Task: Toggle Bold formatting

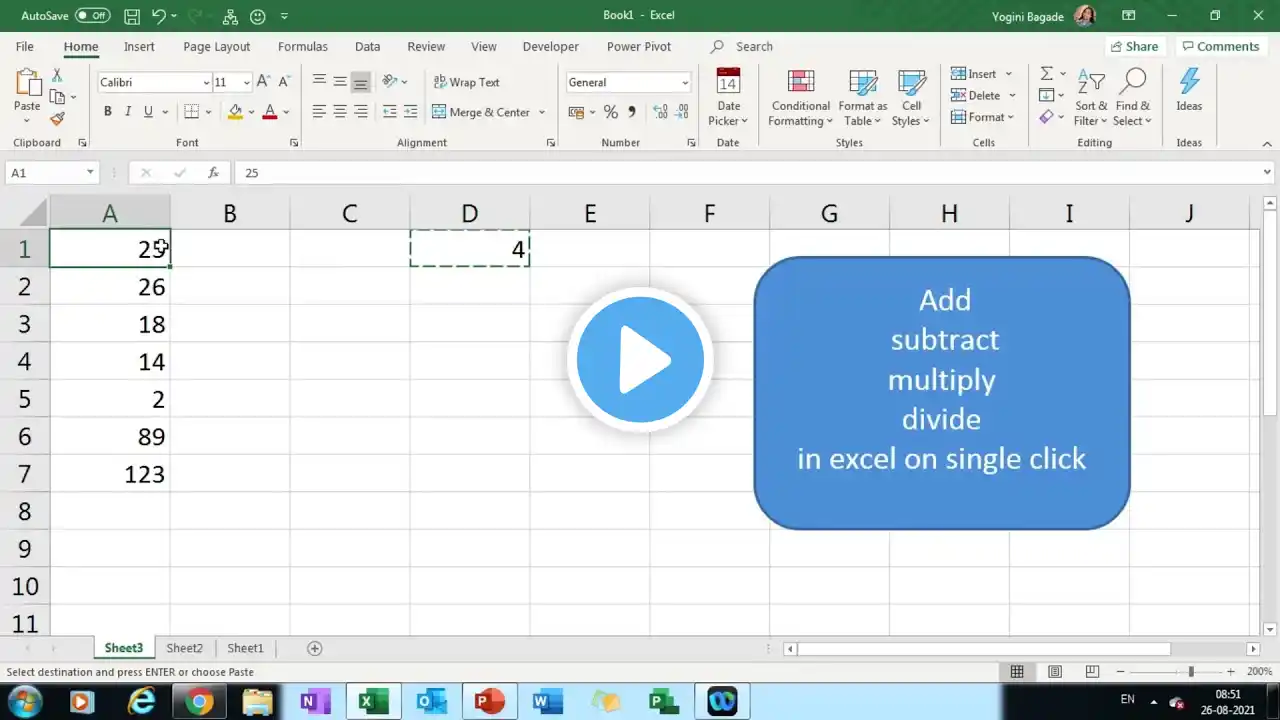Action: [108, 112]
